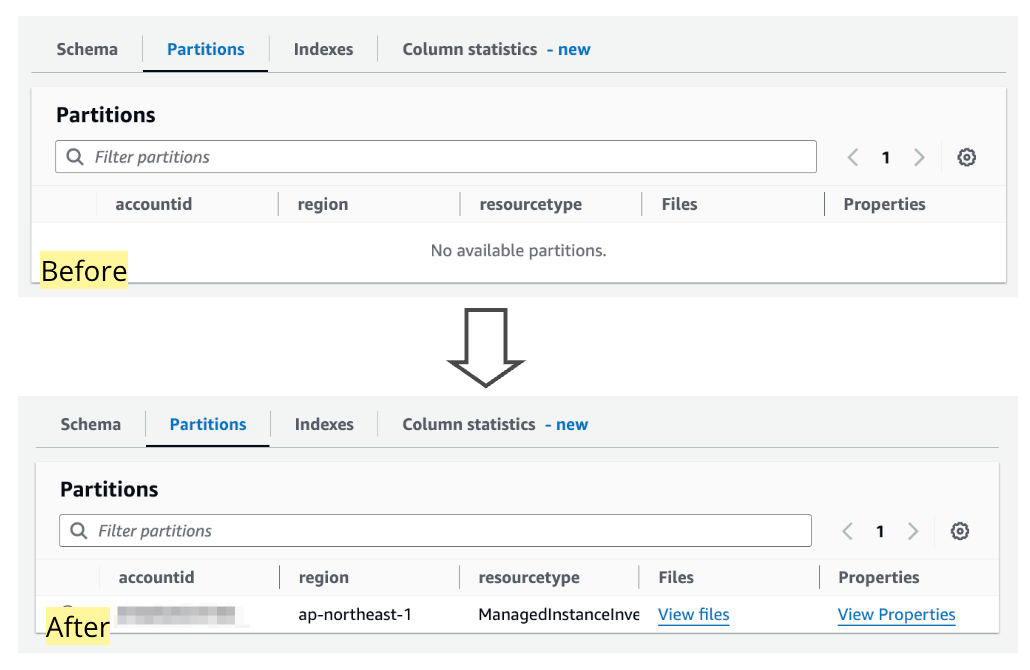Open table settings gear in After panel
This screenshot has height=670, width=1030.
(x=960, y=531)
